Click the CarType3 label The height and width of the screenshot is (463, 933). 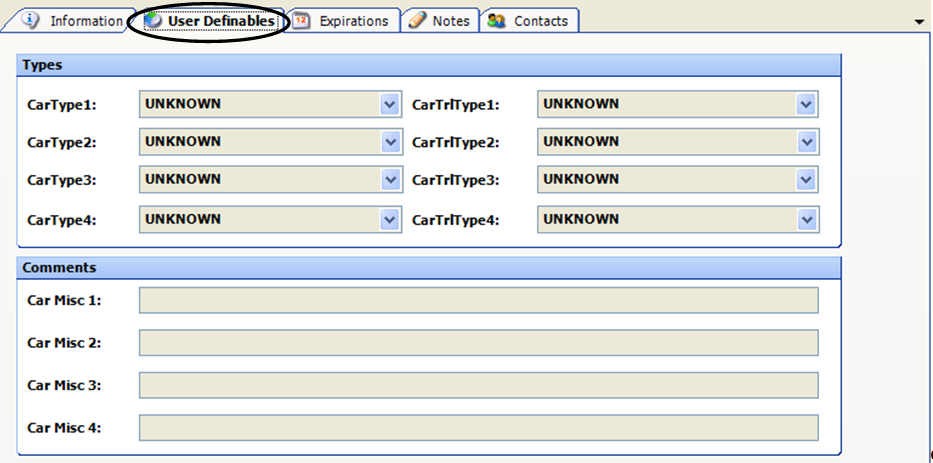tap(61, 180)
